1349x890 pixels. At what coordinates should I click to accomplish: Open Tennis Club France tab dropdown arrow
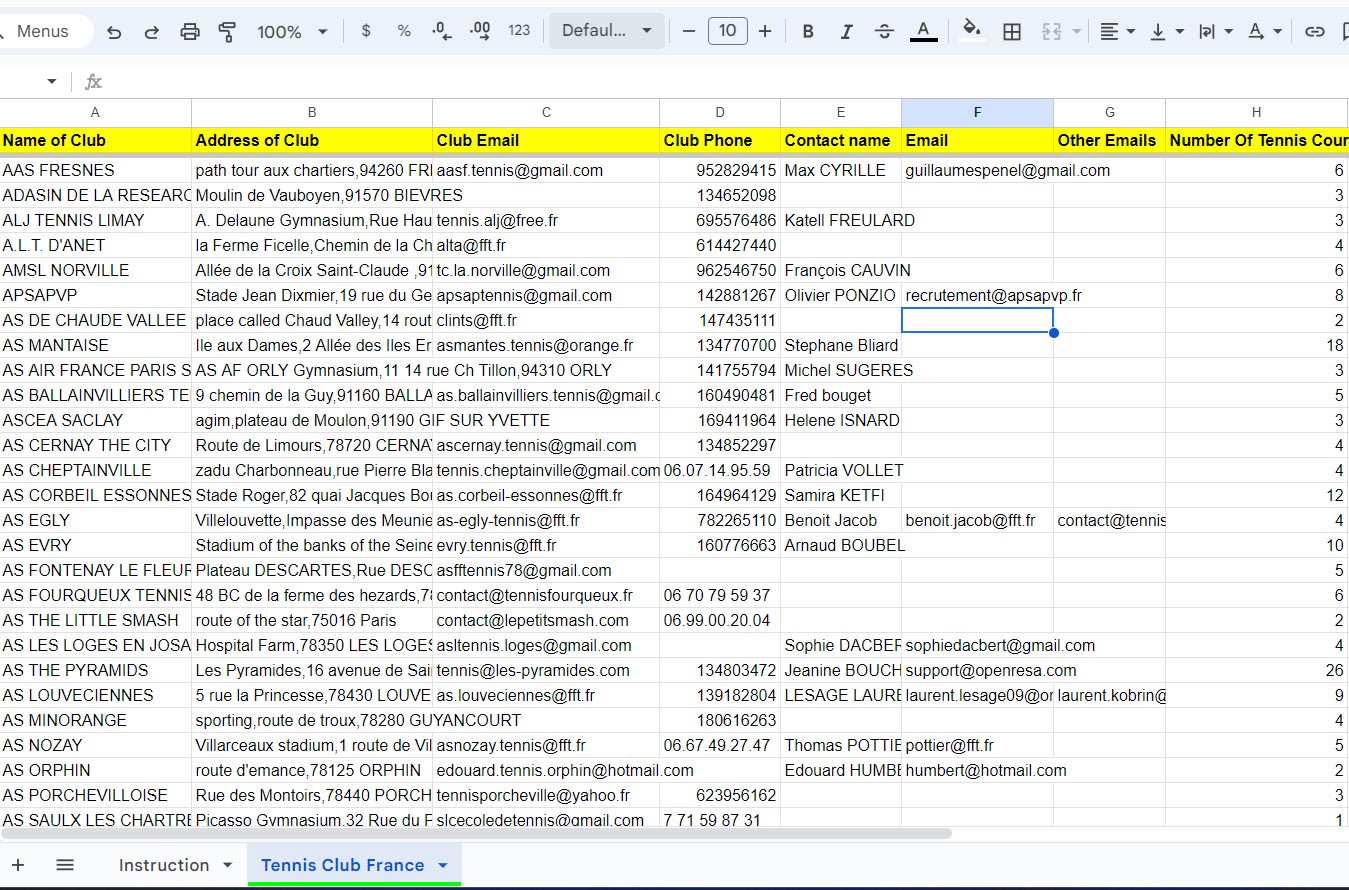coord(443,865)
